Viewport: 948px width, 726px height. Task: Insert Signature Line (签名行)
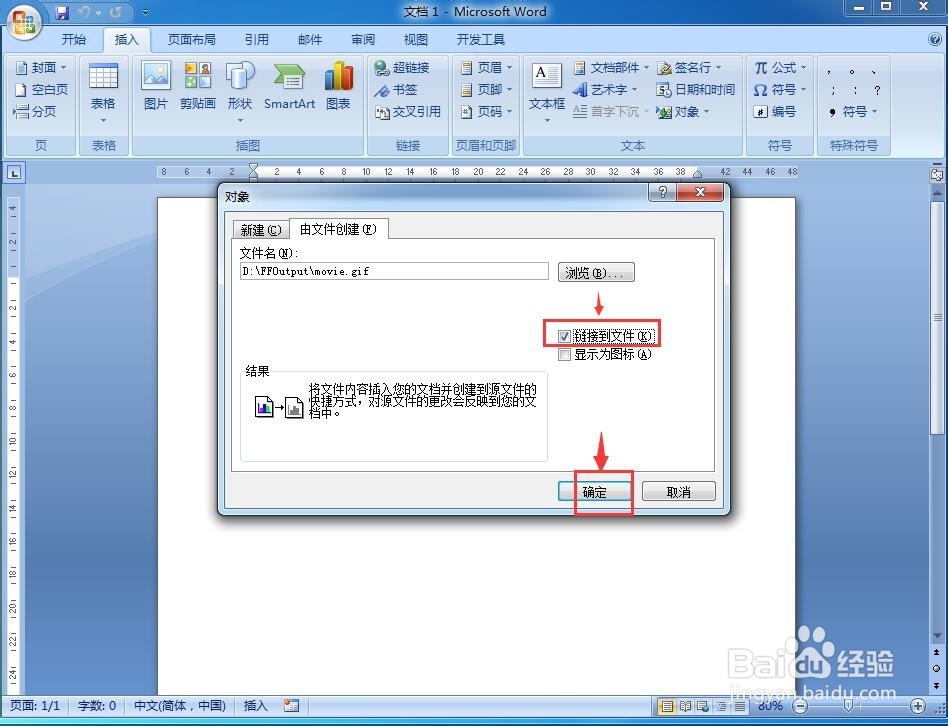point(689,68)
